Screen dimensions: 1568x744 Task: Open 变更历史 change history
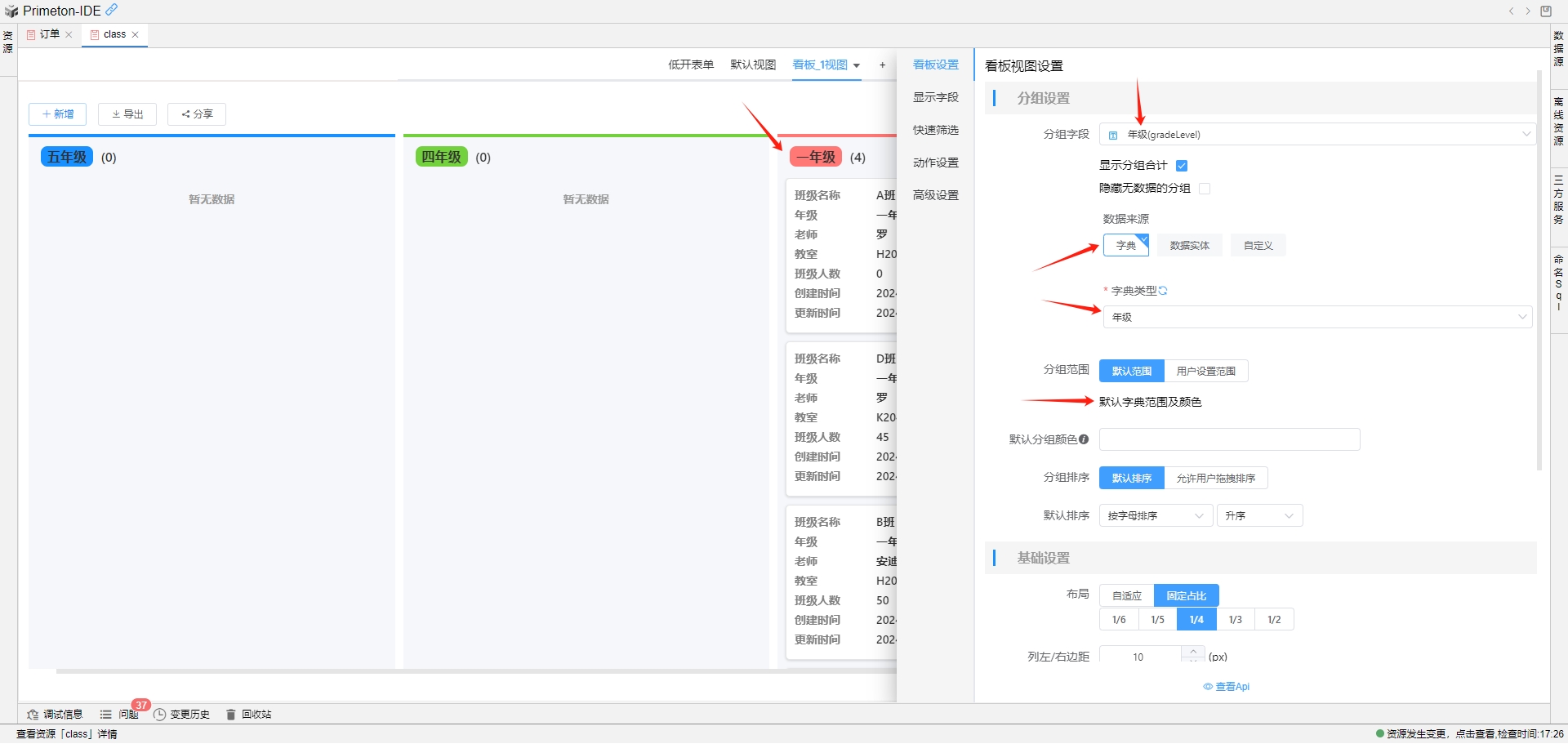tap(181, 715)
